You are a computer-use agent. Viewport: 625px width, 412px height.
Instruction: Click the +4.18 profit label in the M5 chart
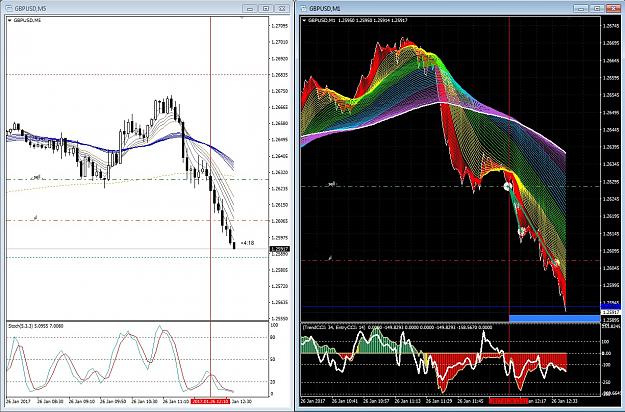tap(247, 243)
